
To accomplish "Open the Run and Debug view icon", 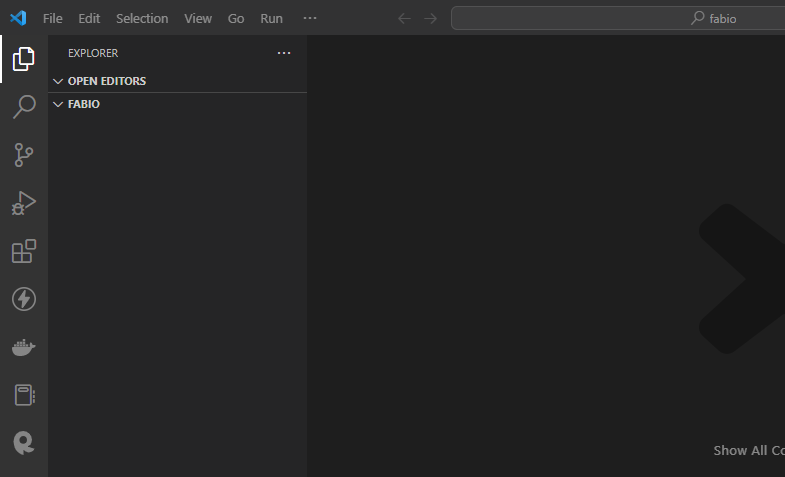I will pos(24,203).
